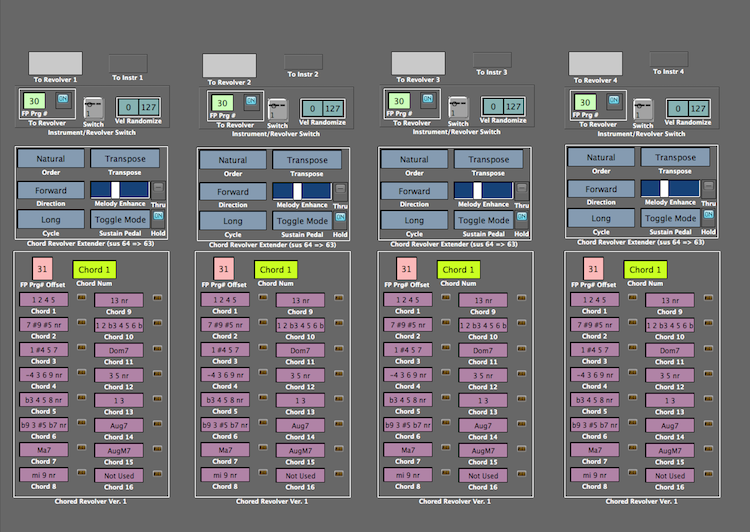
Task: Toggle the ON button beside FP Prg # in Revolver 1
Action: click(63, 98)
